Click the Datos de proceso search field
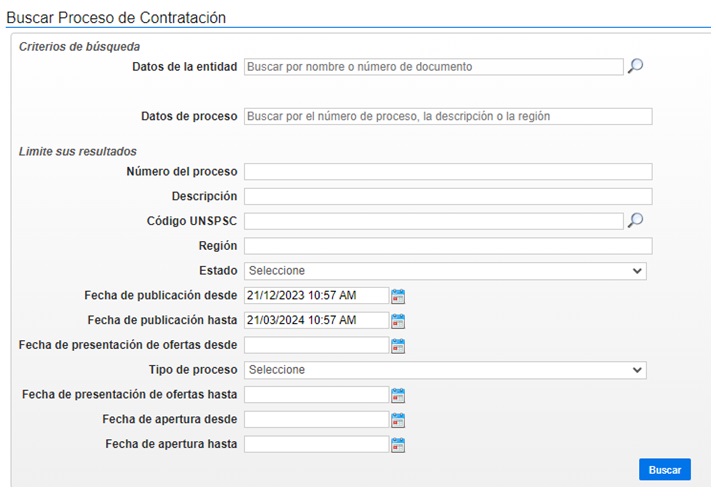Image resolution: width=716 pixels, height=496 pixels. [448, 116]
